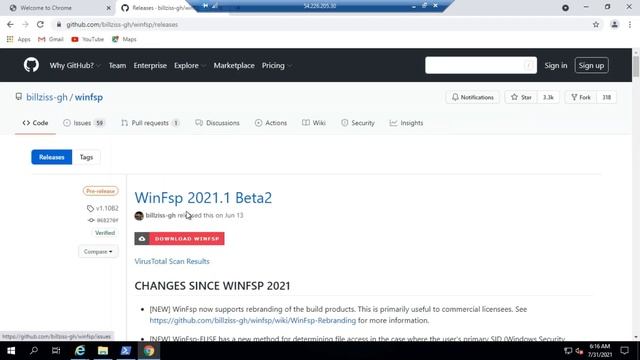
Task: Open the Security tab
Action: (358, 123)
